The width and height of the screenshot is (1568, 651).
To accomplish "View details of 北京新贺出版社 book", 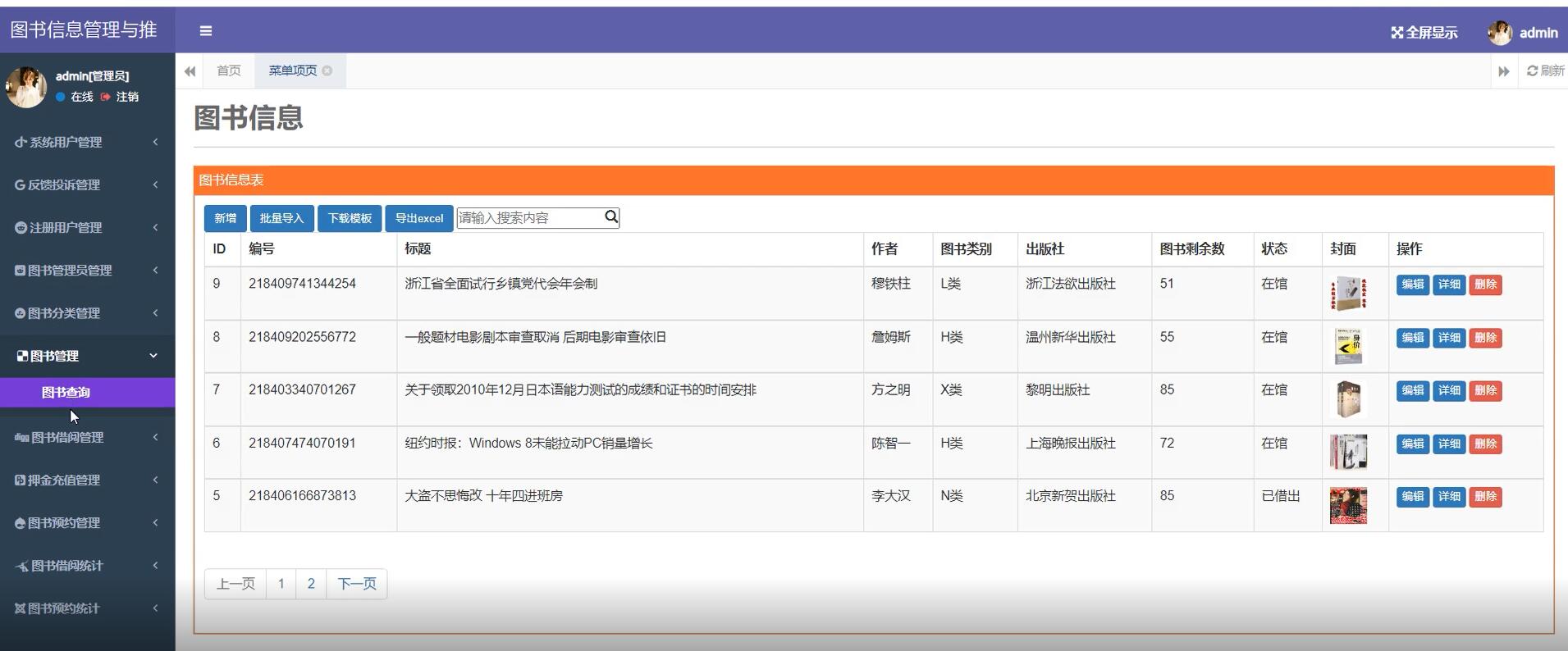I will click(x=1449, y=497).
